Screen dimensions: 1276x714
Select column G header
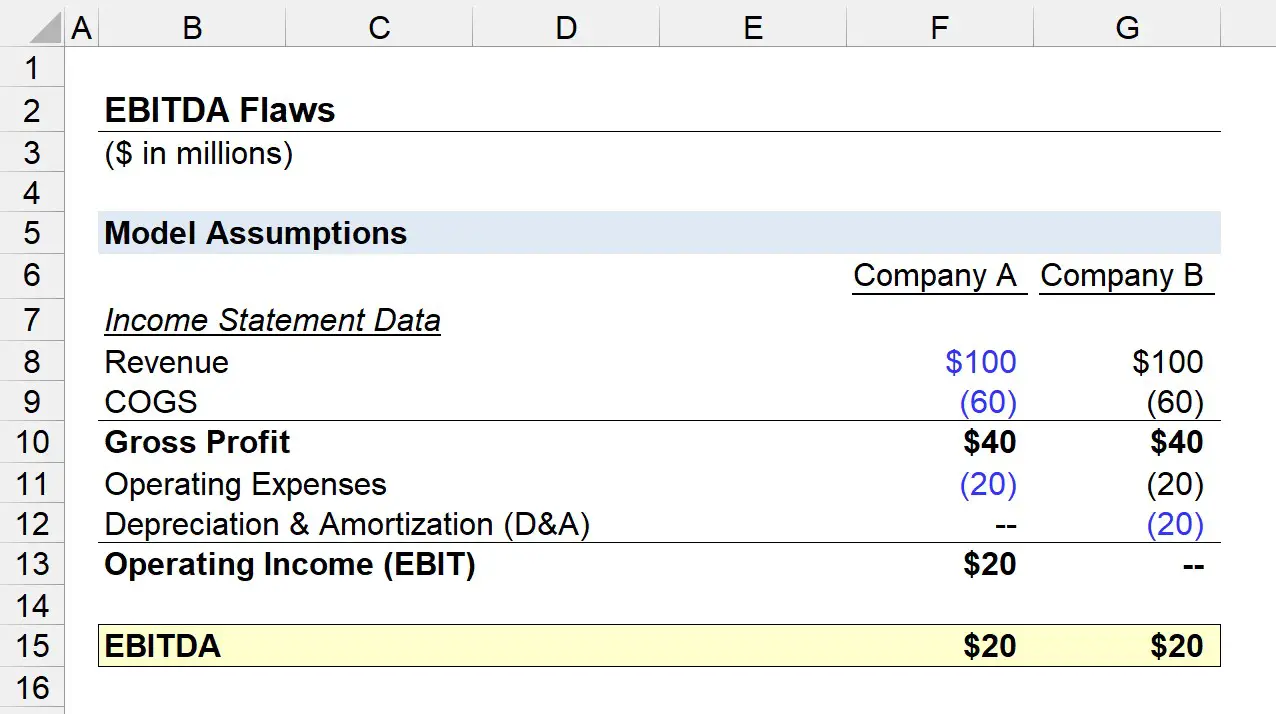click(1127, 28)
